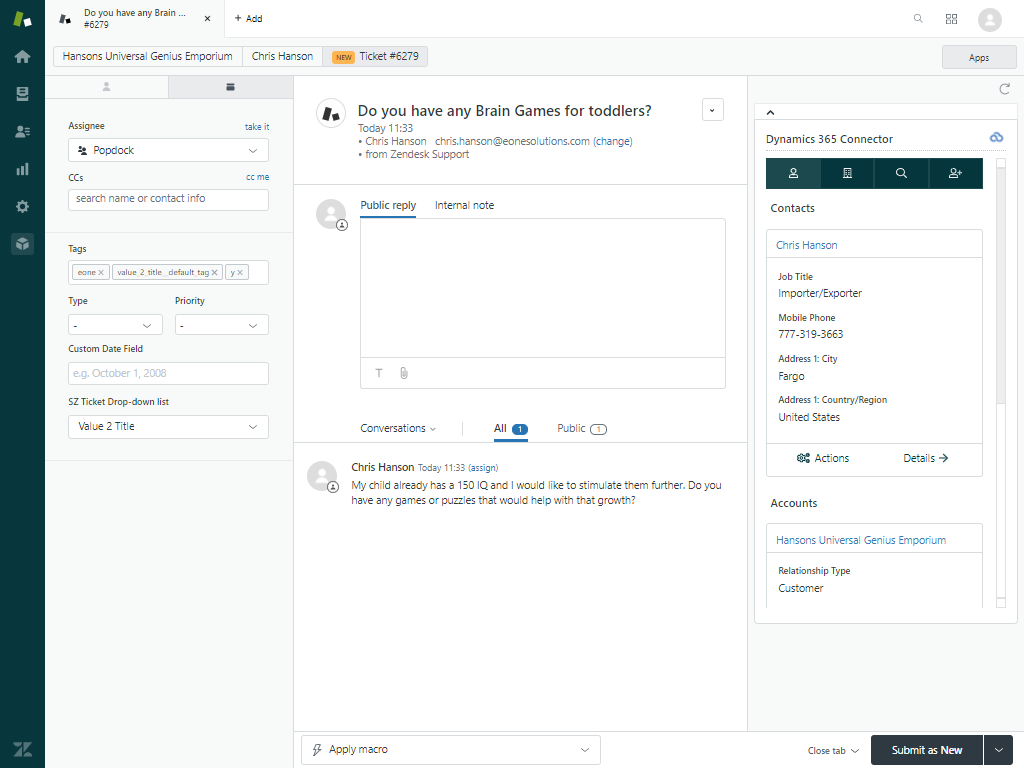The height and width of the screenshot is (768, 1024).
Task: Remove the eone tag from Tags
Action: click(100, 271)
